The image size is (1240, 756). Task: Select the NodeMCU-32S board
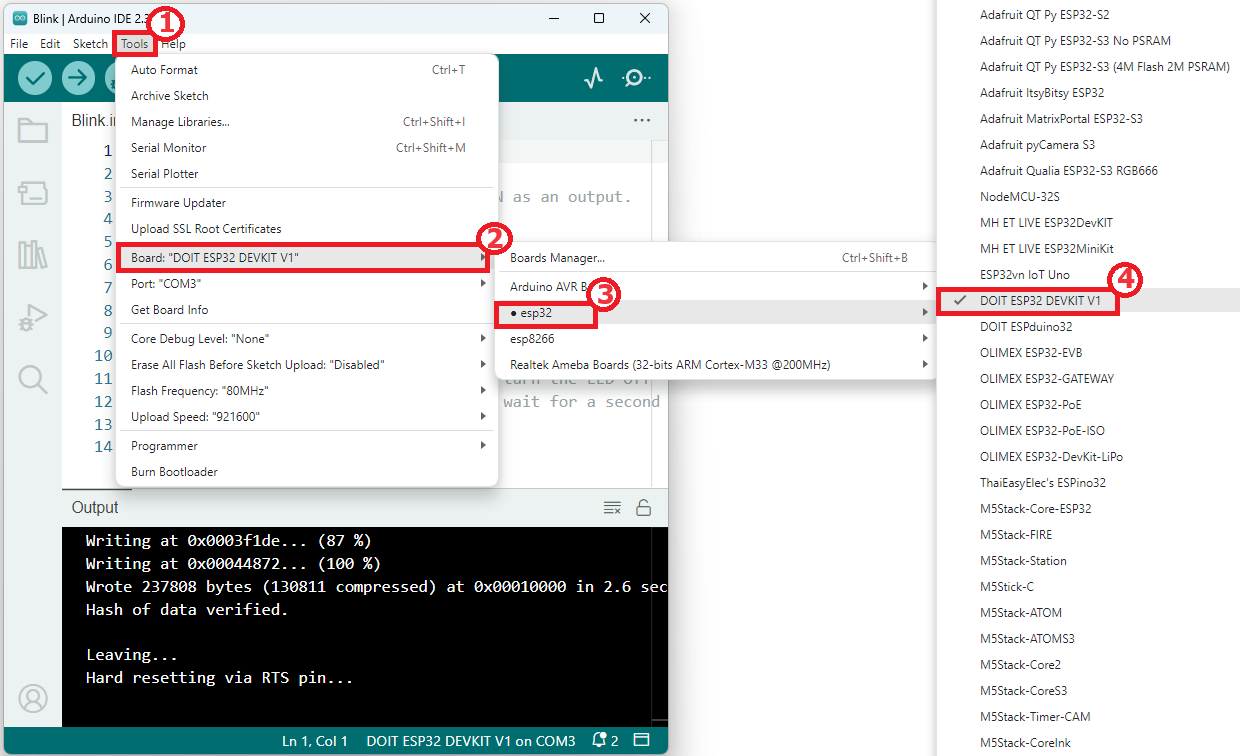(1019, 196)
